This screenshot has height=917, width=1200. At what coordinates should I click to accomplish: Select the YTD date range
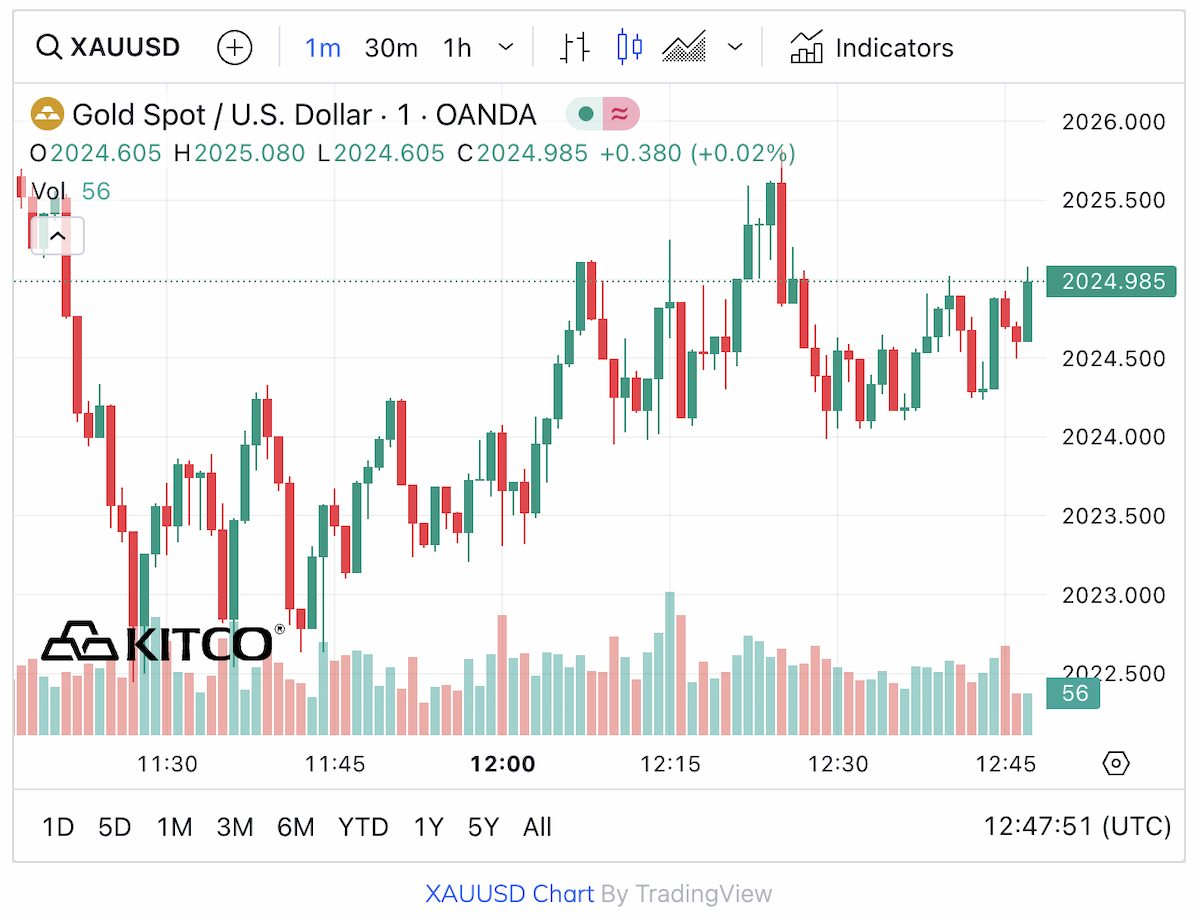[x=363, y=827]
